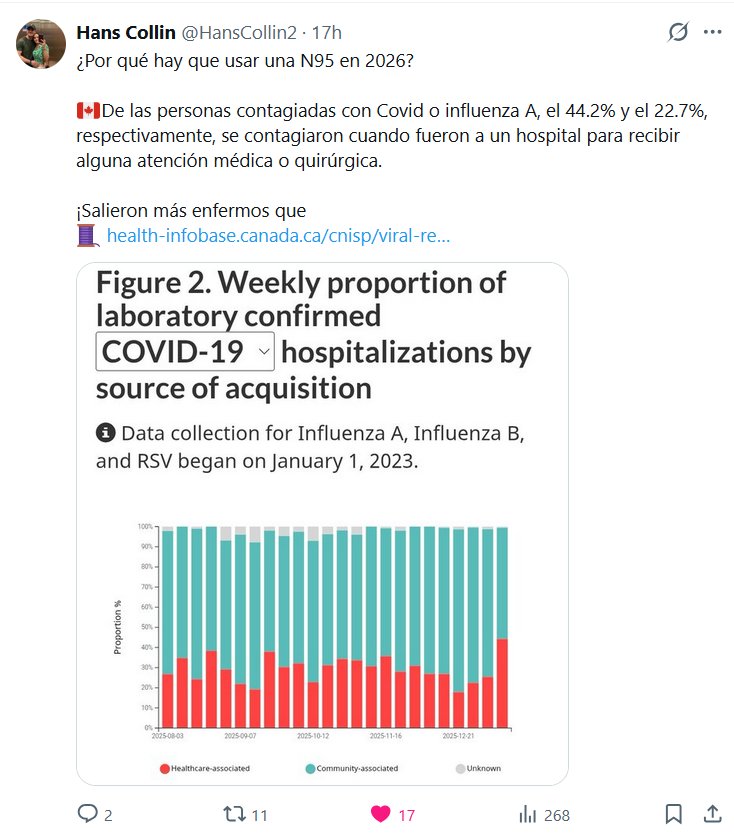Click the reply comment icon
The height and width of the screenshot is (840, 734).
coord(88,814)
